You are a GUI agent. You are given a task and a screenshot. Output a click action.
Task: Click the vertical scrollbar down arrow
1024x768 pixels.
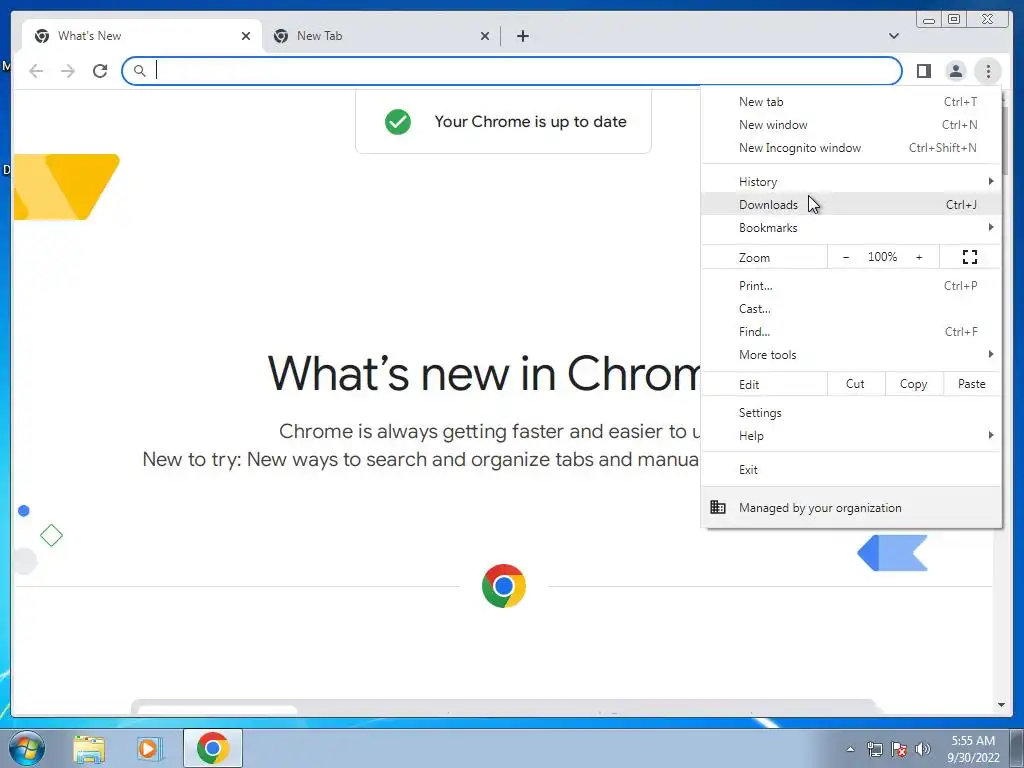[x=1001, y=705]
